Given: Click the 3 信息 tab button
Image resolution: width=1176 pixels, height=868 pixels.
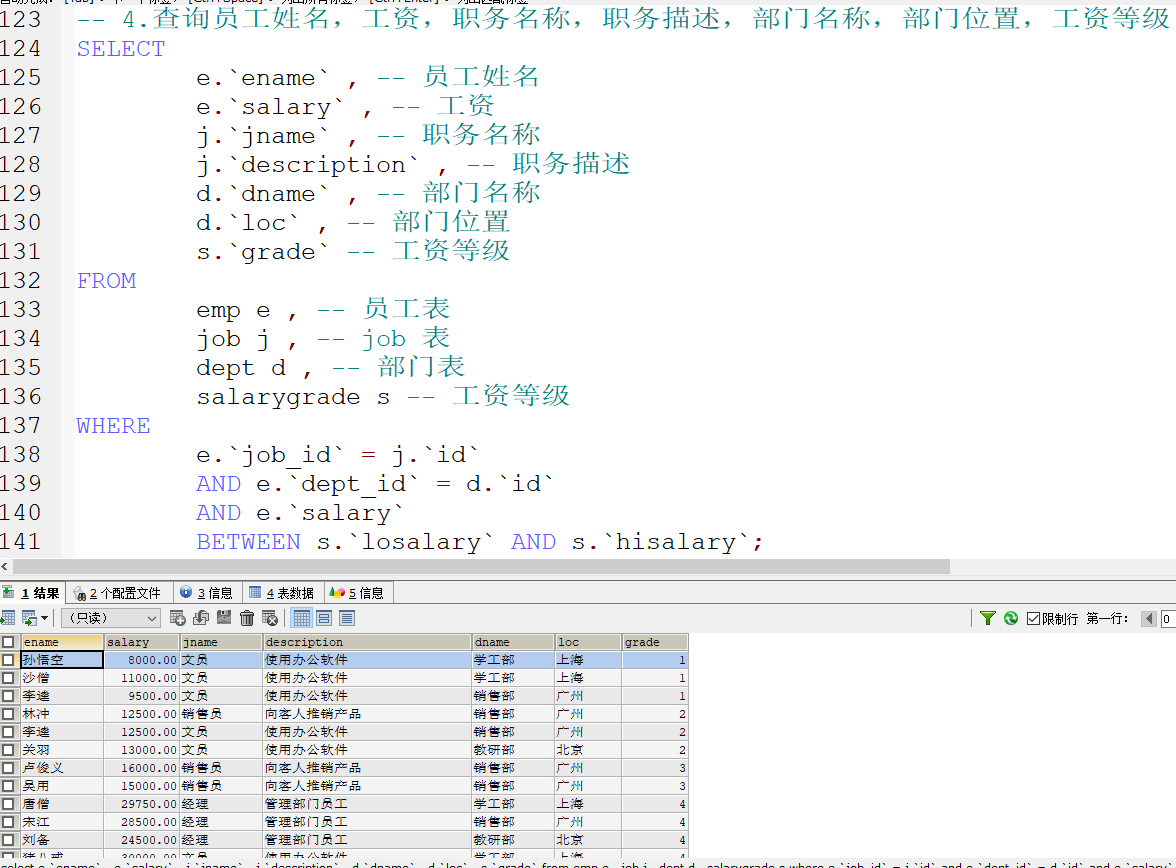Looking at the screenshot, I should [x=206, y=592].
